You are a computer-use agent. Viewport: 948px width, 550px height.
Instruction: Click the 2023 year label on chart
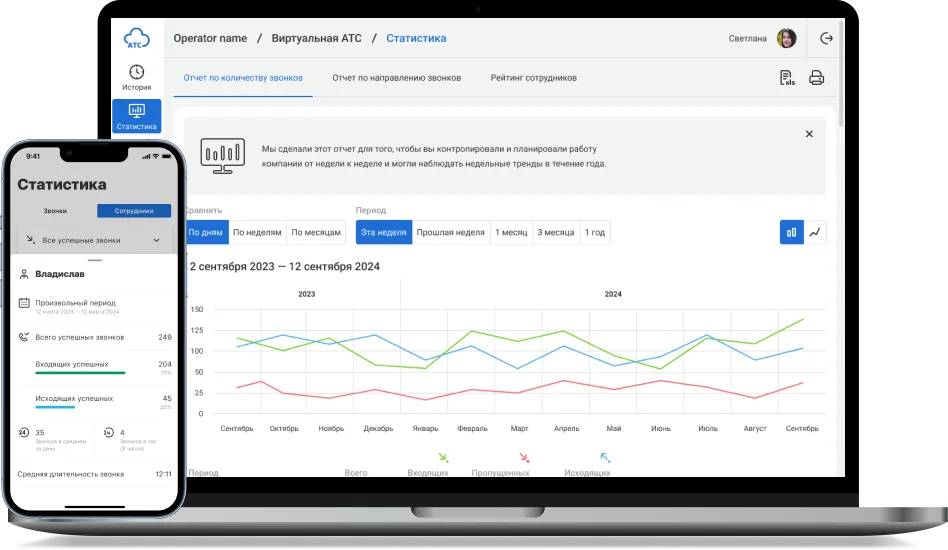pos(307,294)
